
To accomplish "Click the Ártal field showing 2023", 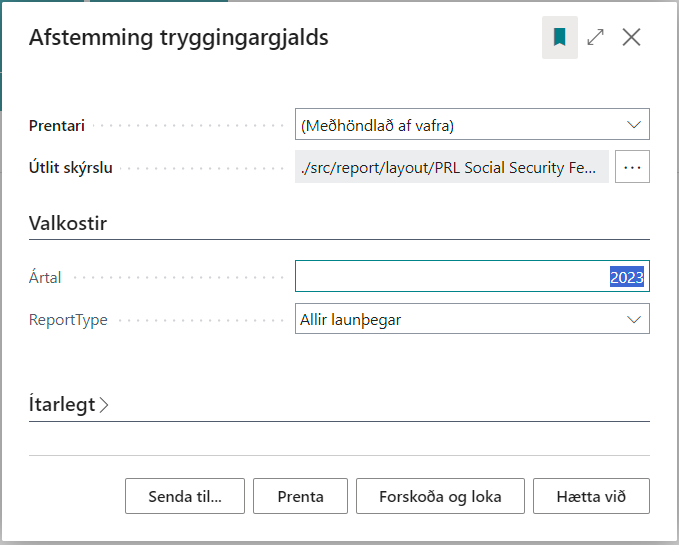I will coord(472,277).
